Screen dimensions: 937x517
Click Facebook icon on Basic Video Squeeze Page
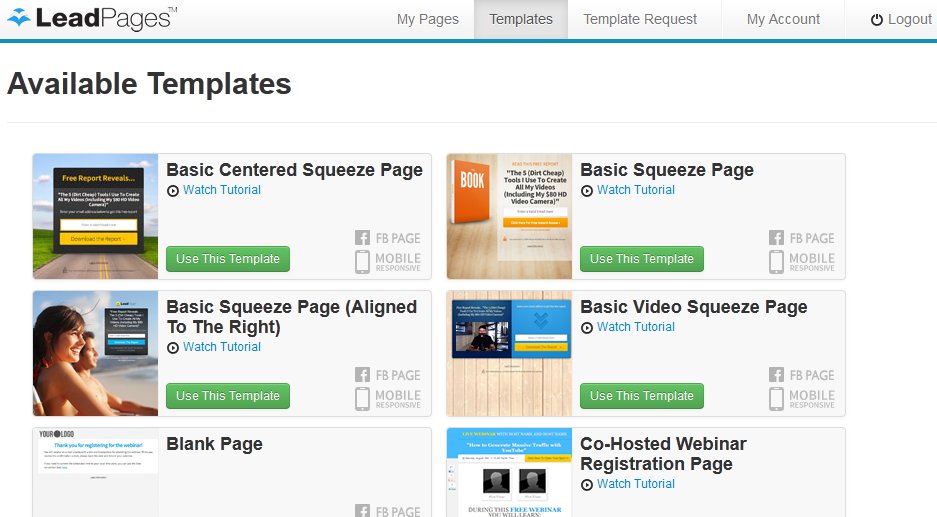pyautogui.click(x=776, y=375)
